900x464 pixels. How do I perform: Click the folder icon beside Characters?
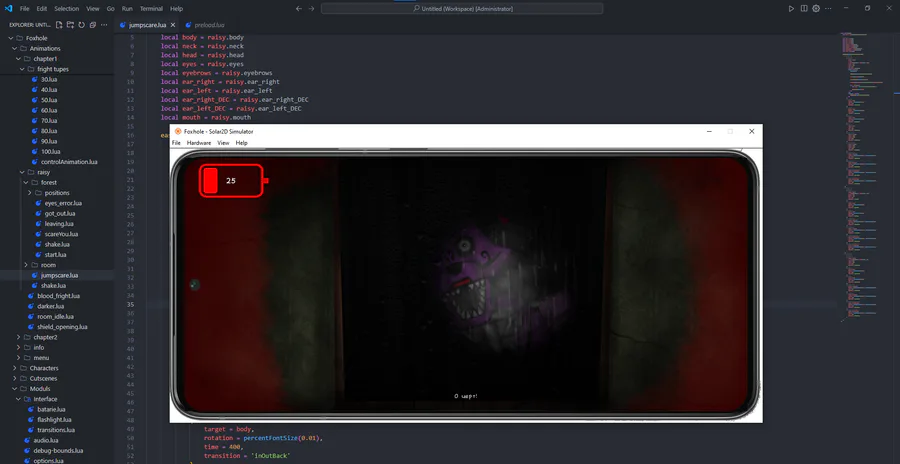tap(24, 368)
